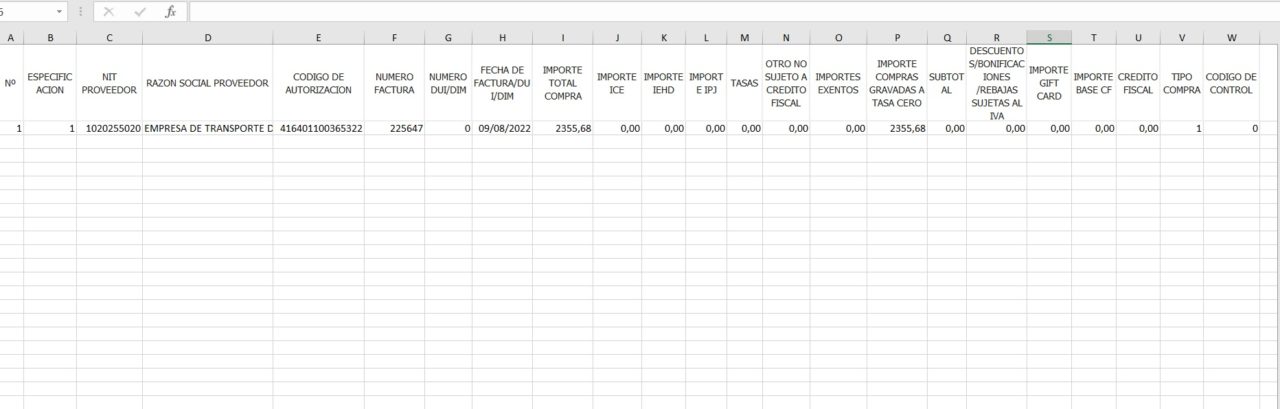Select column D header
This screenshot has width=1280, height=409.
[207, 38]
